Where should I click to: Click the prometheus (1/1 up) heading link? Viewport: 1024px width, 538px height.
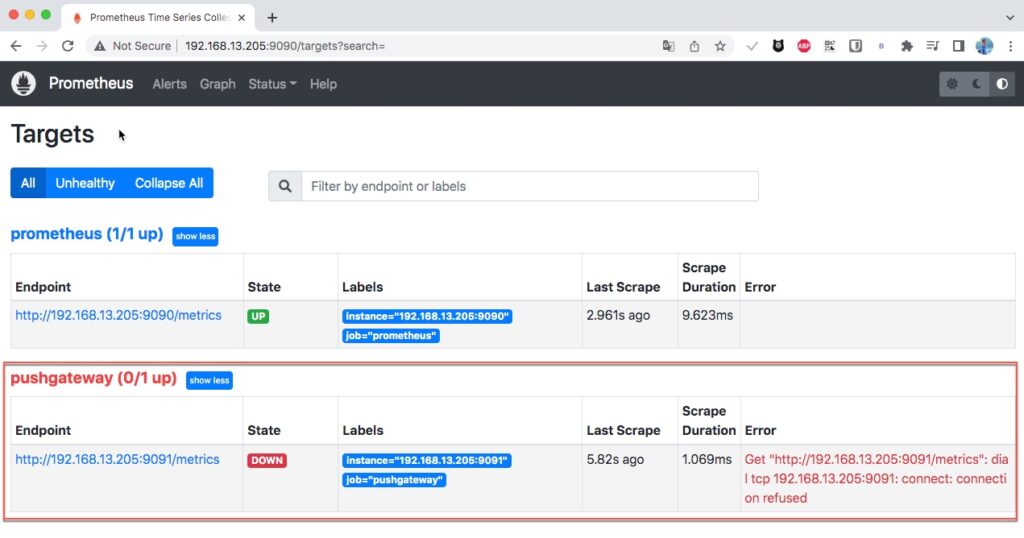click(x=87, y=234)
